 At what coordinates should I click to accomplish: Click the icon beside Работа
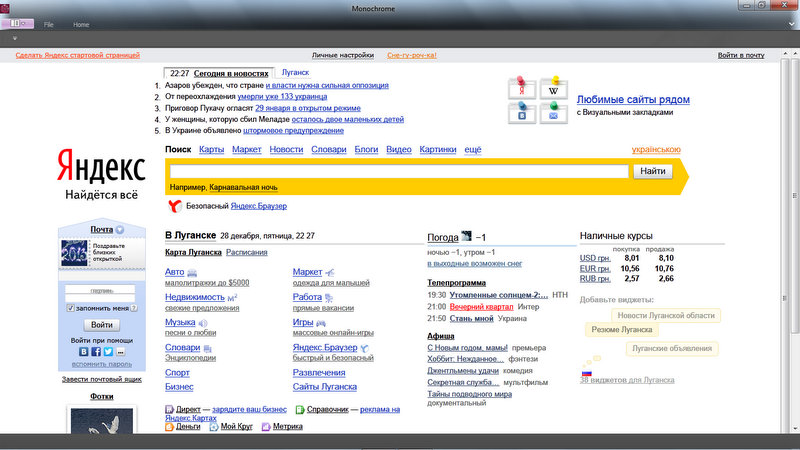[329, 297]
